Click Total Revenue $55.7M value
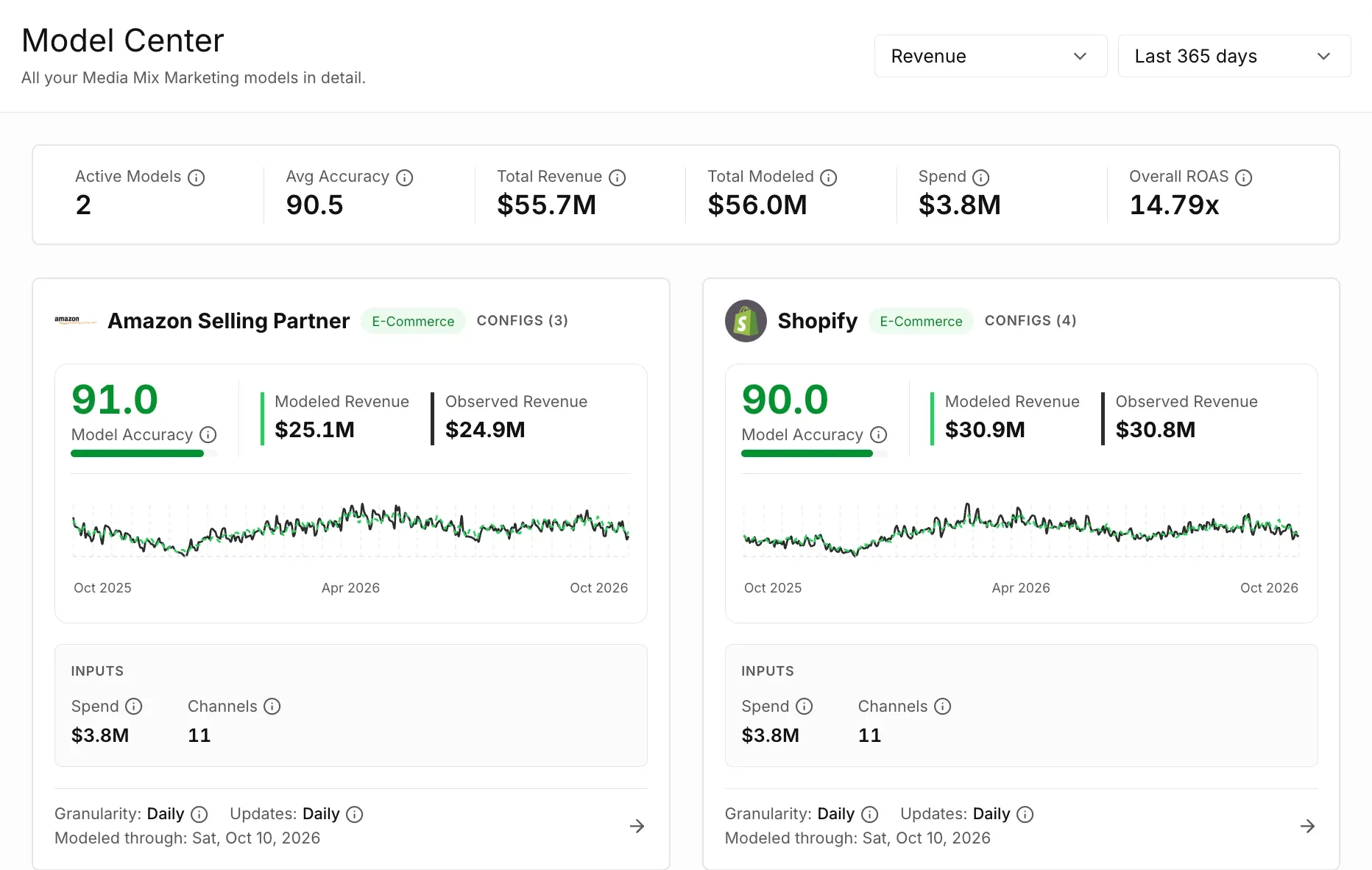Viewport: 1372px width, 870px height. point(547,205)
